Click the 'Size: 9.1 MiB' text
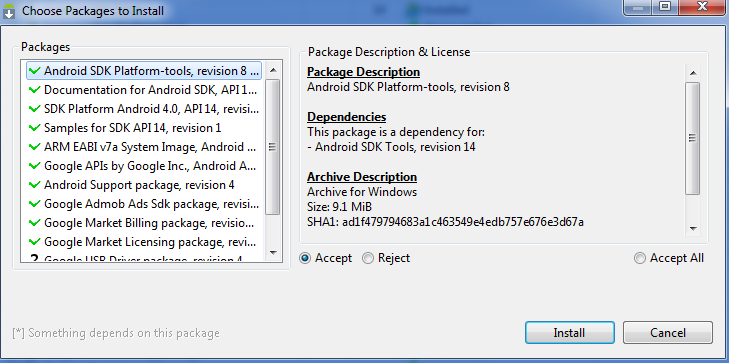This screenshot has height=363, width=729. pos(339,207)
